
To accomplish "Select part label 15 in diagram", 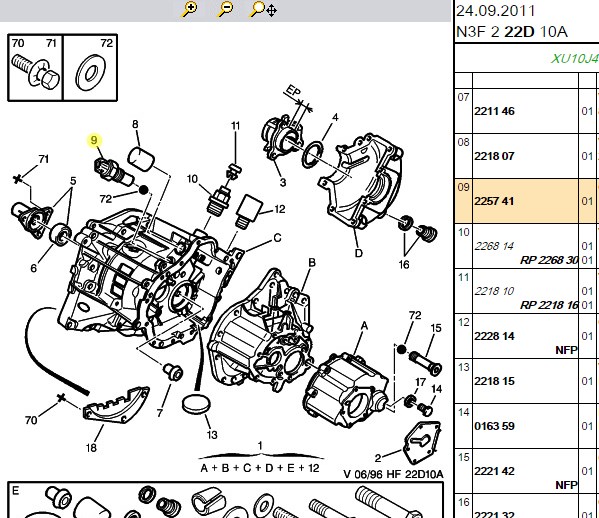I will 435,328.
